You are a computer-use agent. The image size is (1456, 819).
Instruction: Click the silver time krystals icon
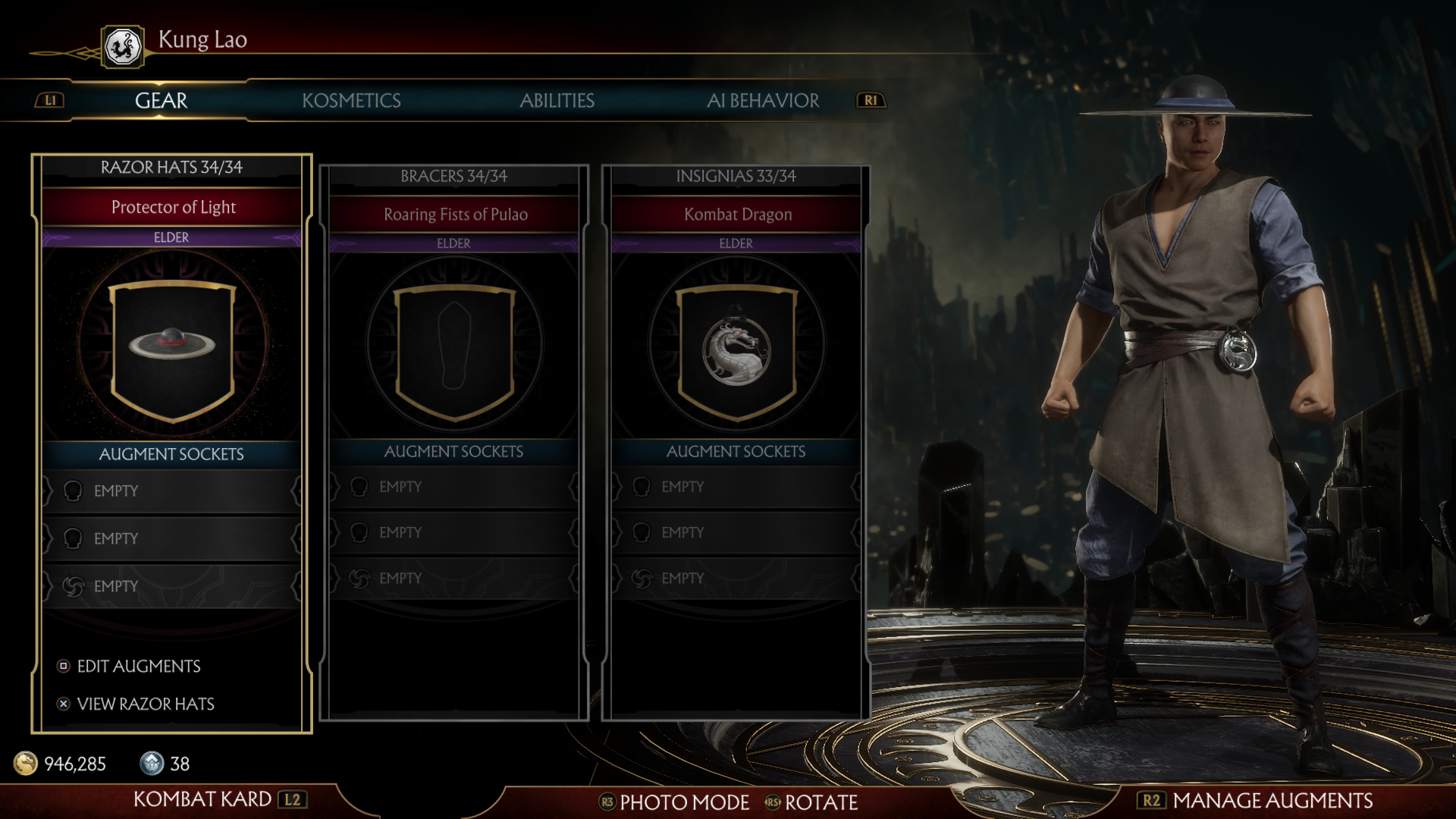[x=152, y=763]
